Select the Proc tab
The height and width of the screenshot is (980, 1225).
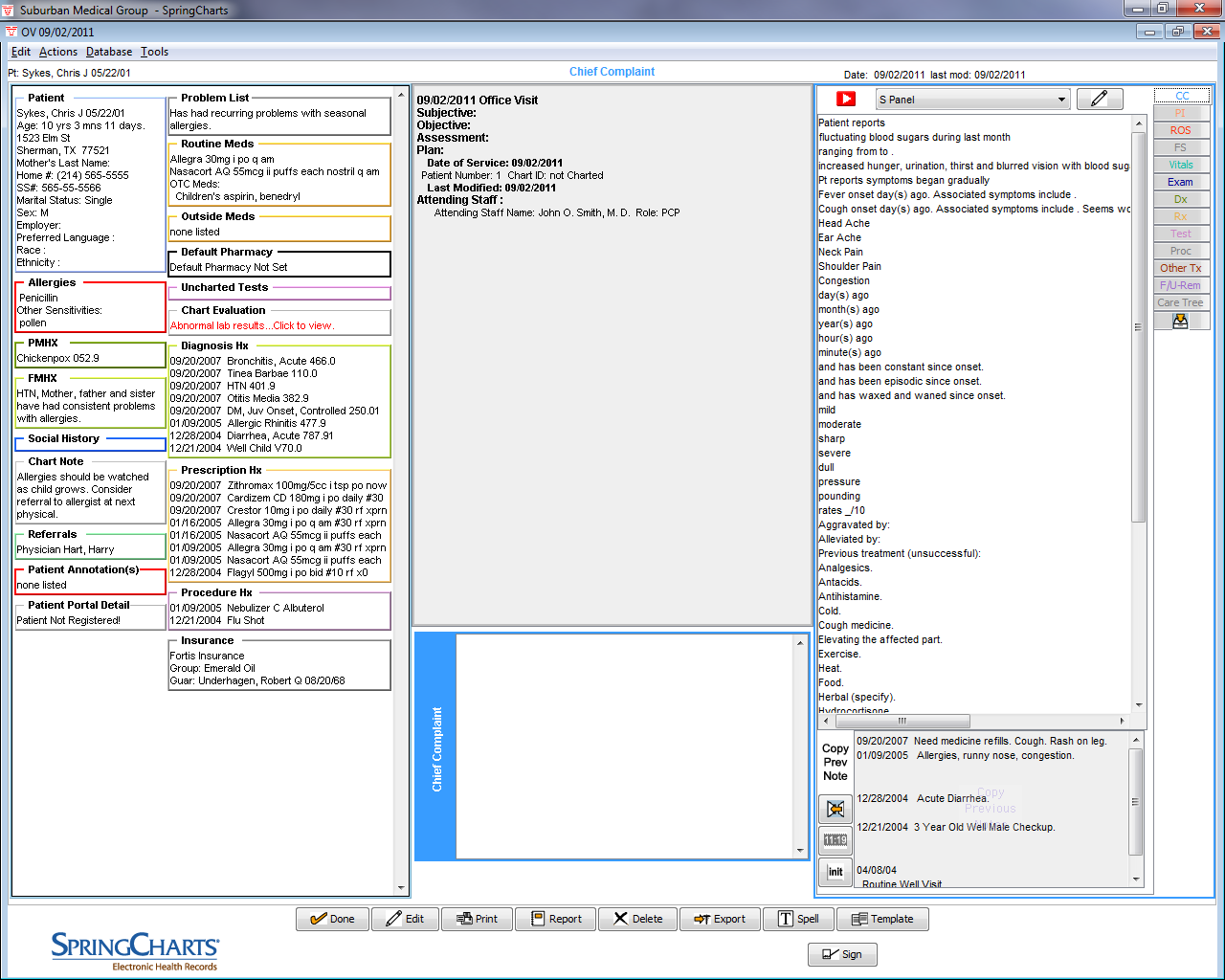pos(1182,251)
